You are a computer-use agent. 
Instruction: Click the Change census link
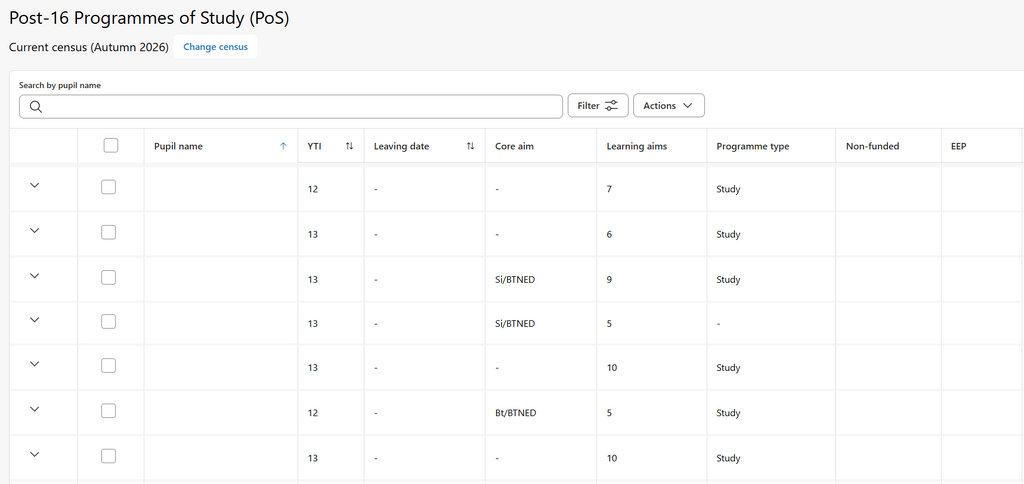pos(216,47)
